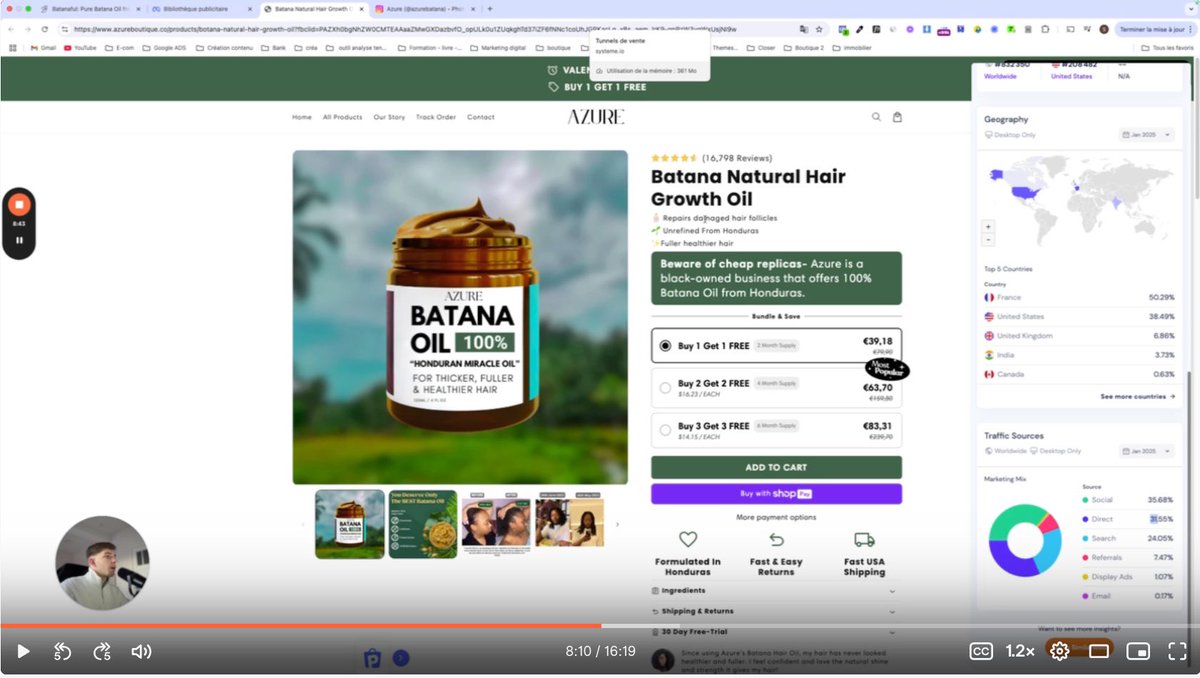The height and width of the screenshot is (678, 1200).
Task: Open More payment options link
Action: tap(776, 517)
